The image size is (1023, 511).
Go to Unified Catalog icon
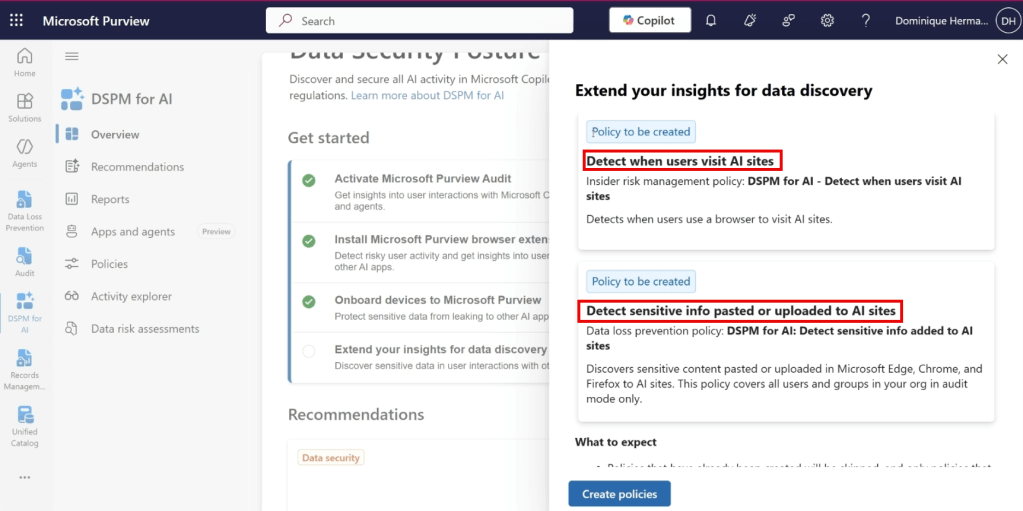pyautogui.click(x=24, y=424)
